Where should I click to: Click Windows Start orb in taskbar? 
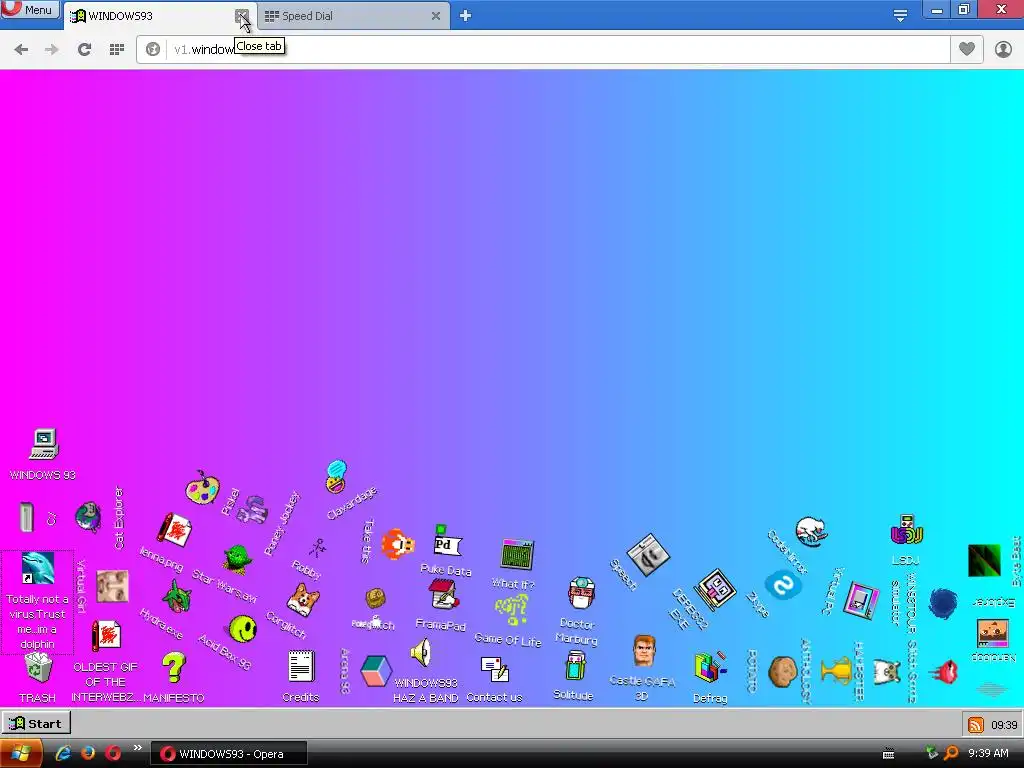click(20, 754)
